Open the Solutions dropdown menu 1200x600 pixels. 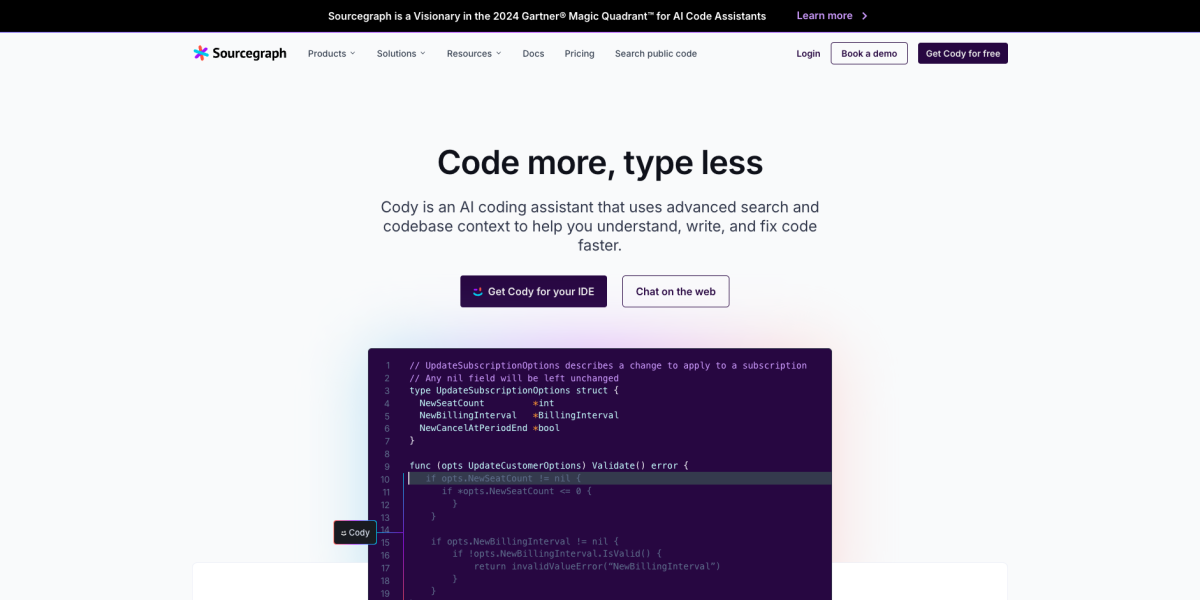click(x=400, y=54)
